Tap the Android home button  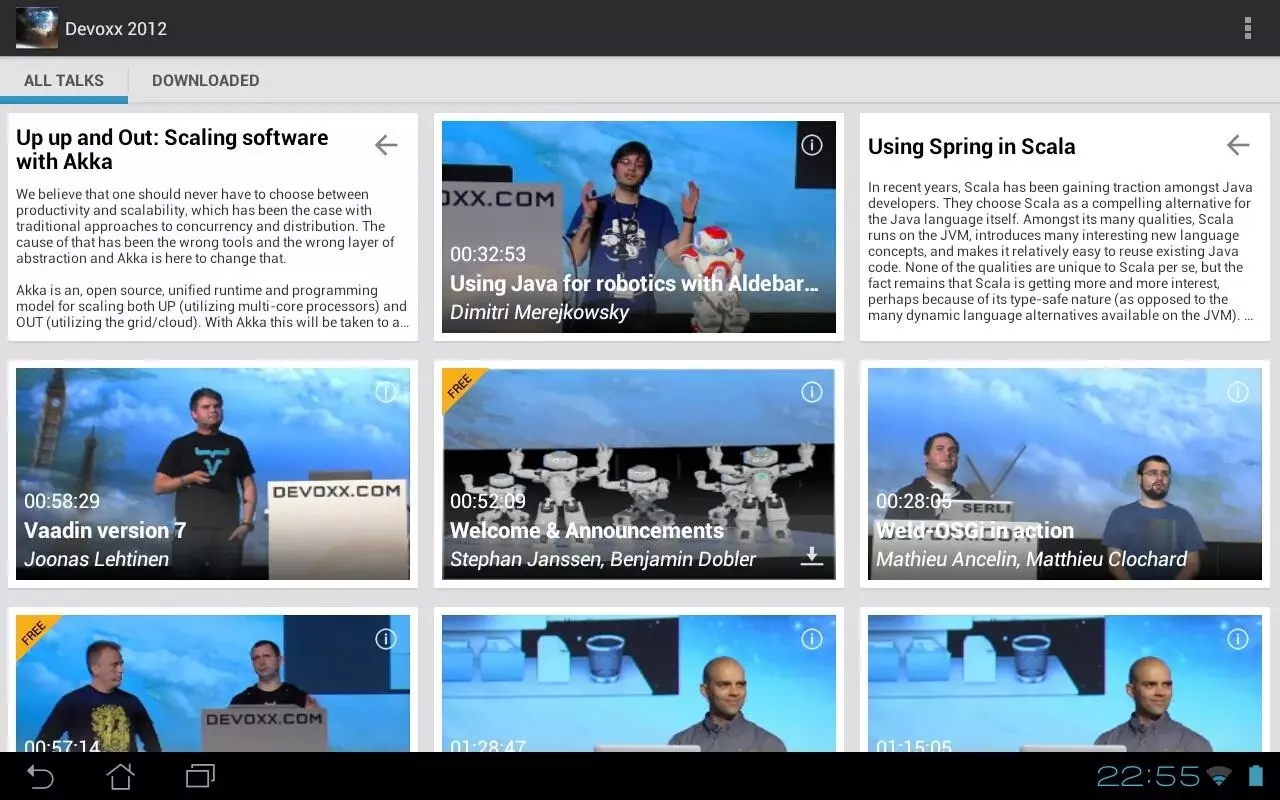point(120,776)
